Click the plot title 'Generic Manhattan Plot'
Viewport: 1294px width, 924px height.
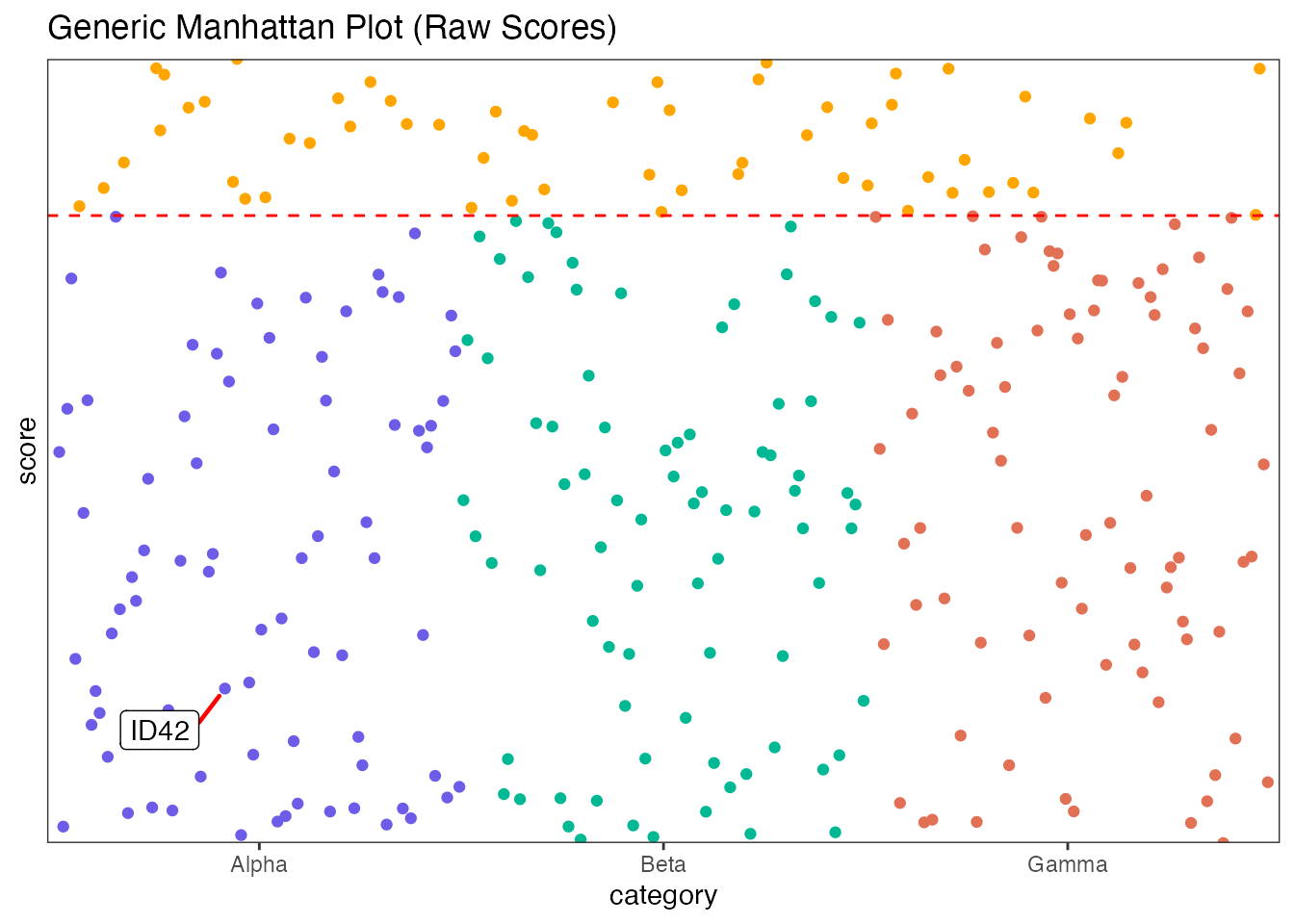coord(331,27)
